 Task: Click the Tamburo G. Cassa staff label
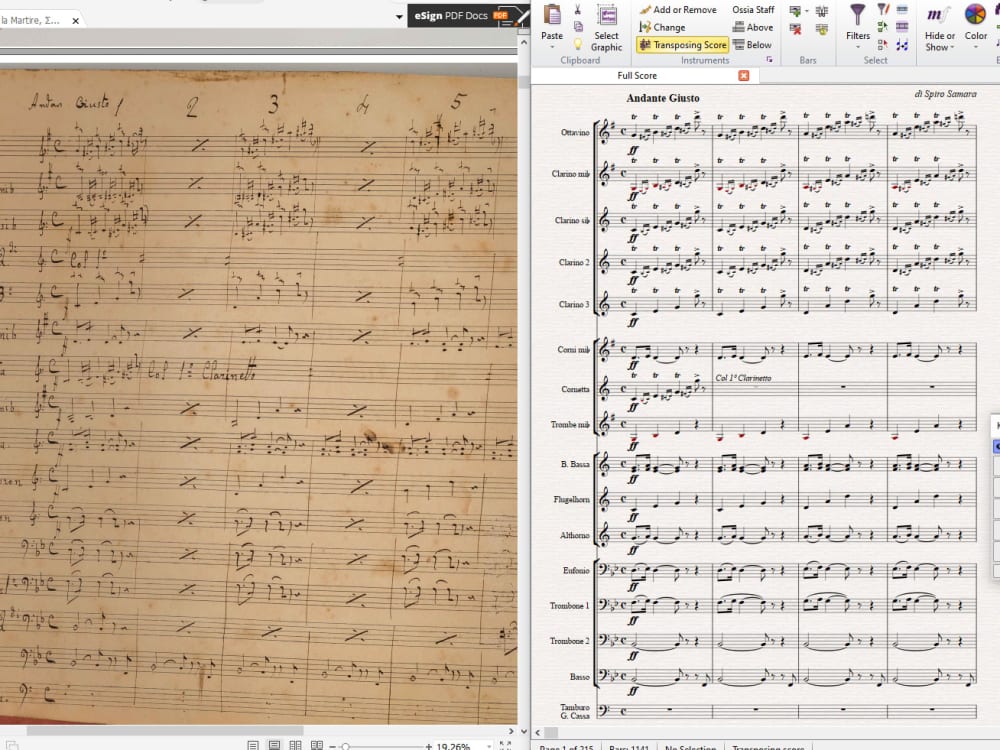pyautogui.click(x=575, y=712)
